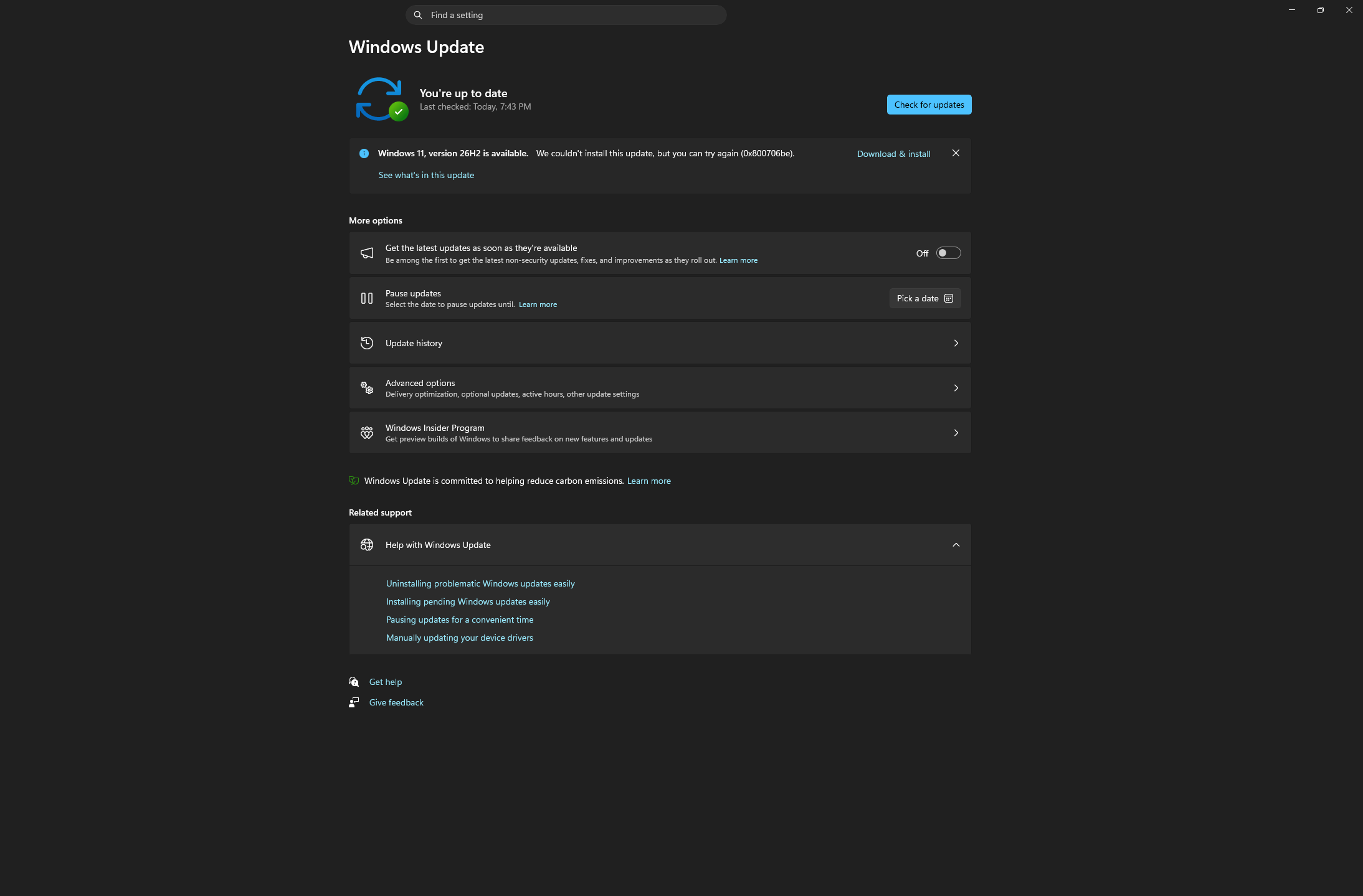Open Pausing updates for a convenient time link
Image resolution: width=1363 pixels, height=896 pixels.
[x=460, y=620]
